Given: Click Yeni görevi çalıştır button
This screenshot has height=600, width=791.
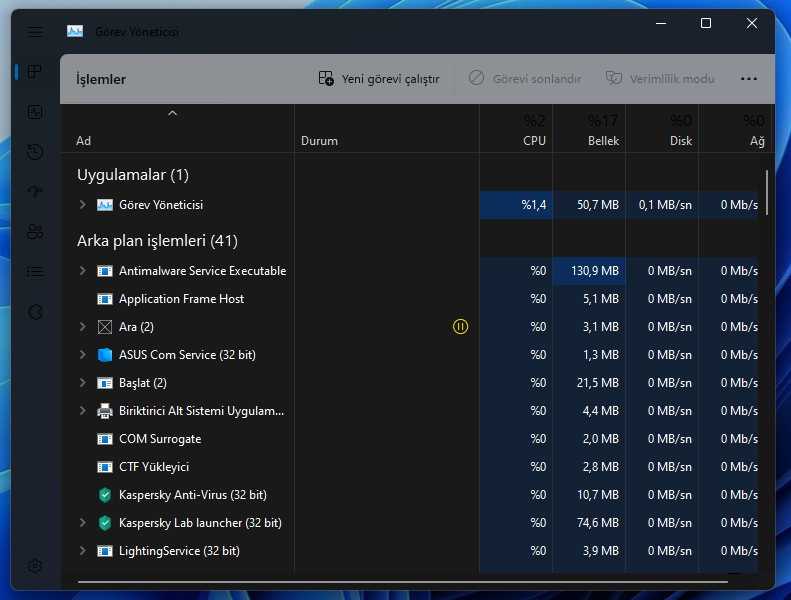Looking at the screenshot, I should 379,79.
